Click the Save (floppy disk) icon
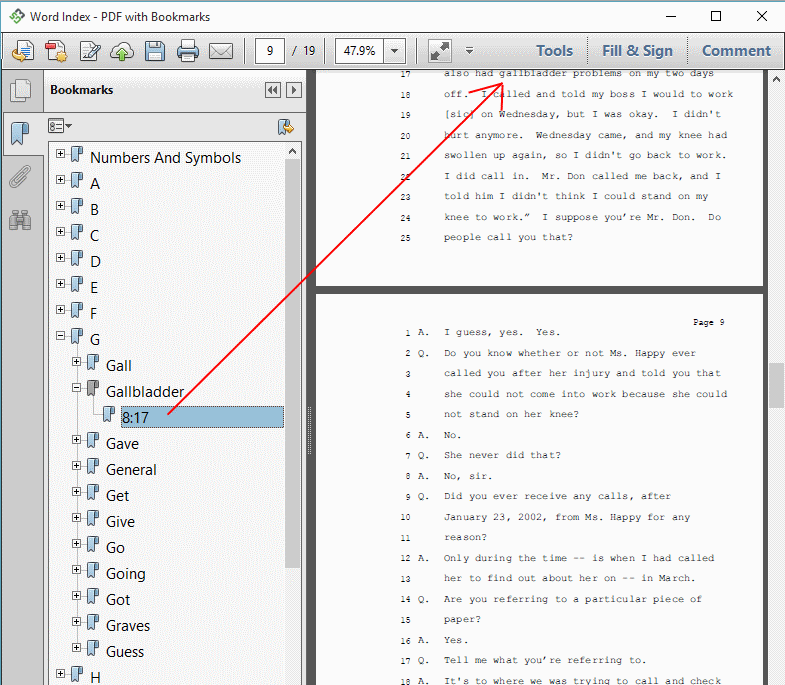This screenshot has height=685, width=785. point(155,51)
